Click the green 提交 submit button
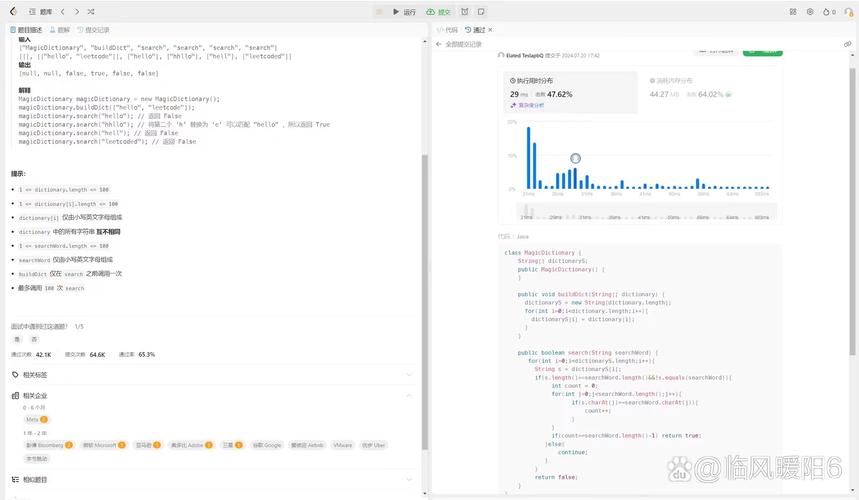The image size is (859, 500). pos(439,12)
